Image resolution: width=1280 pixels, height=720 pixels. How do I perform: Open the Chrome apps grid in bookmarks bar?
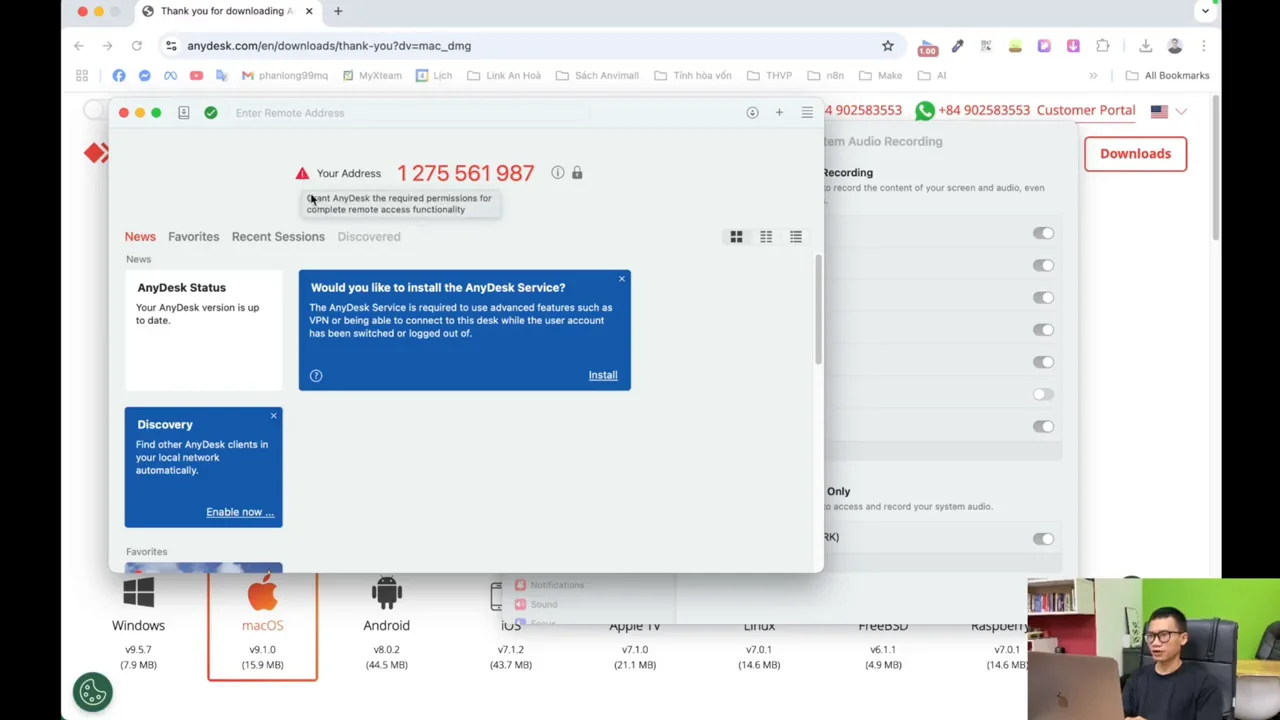pyautogui.click(x=82, y=75)
